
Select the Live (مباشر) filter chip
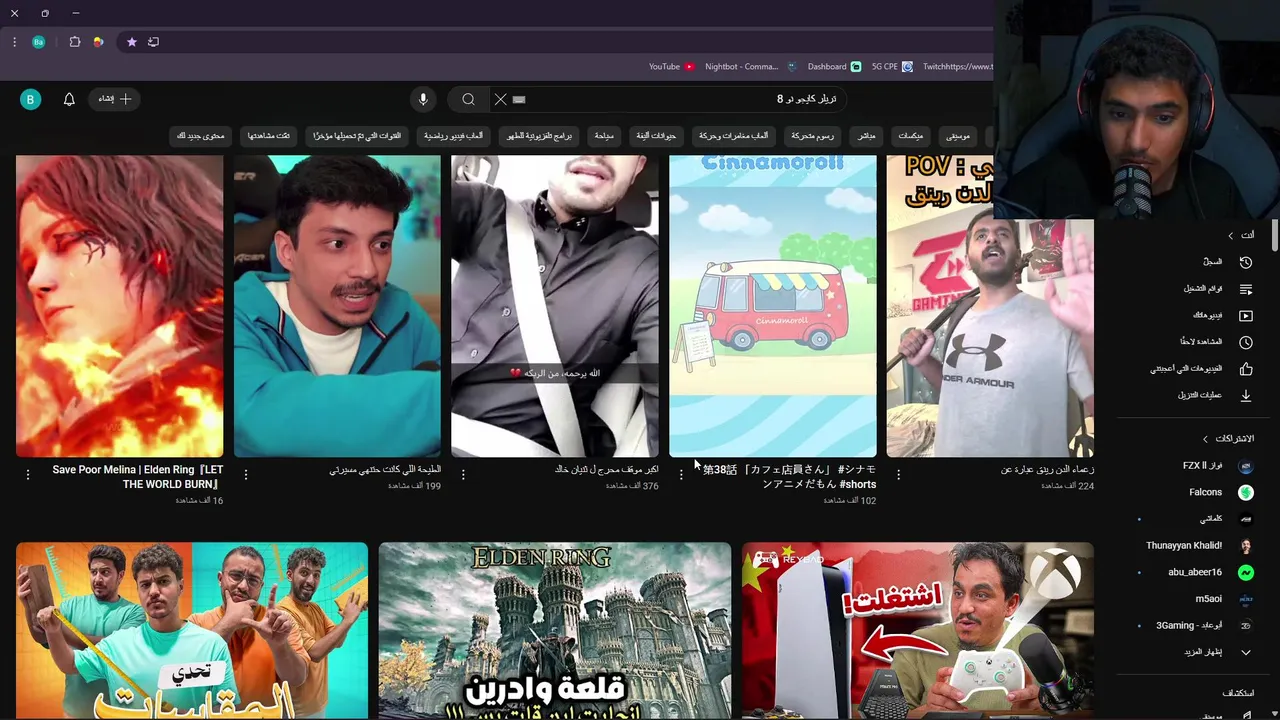point(866,135)
